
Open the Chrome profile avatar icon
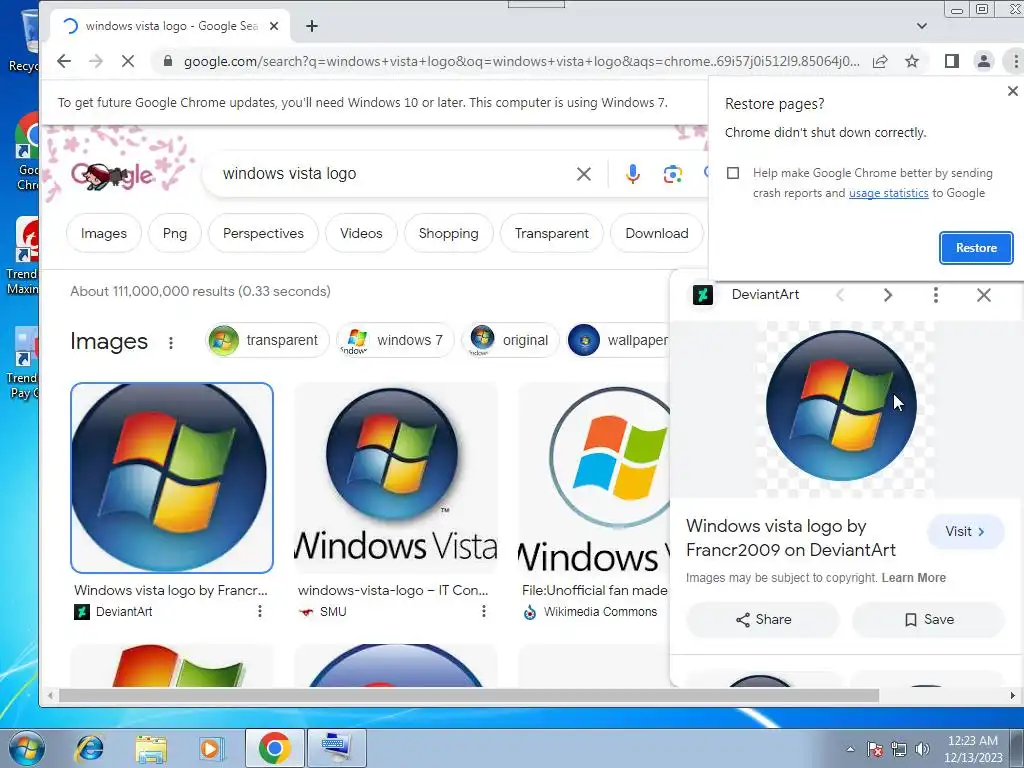point(984,61)
